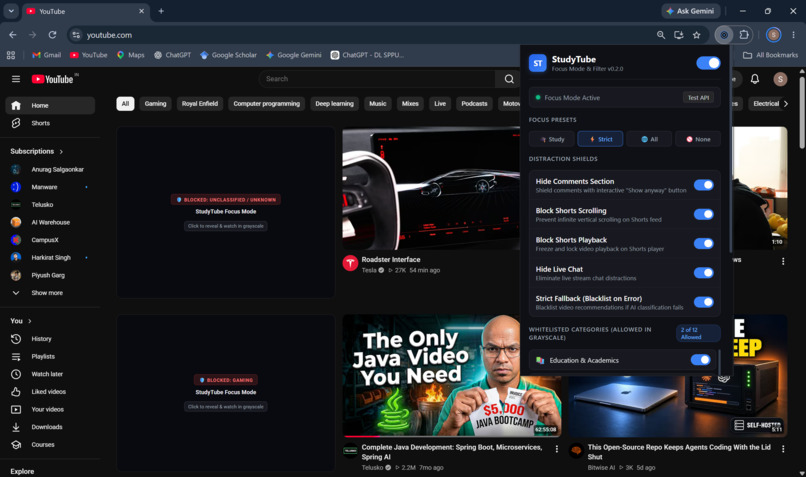This screenshot has width=806, height=477.
Task: Click the browser reload button
Action: (52, 35)
